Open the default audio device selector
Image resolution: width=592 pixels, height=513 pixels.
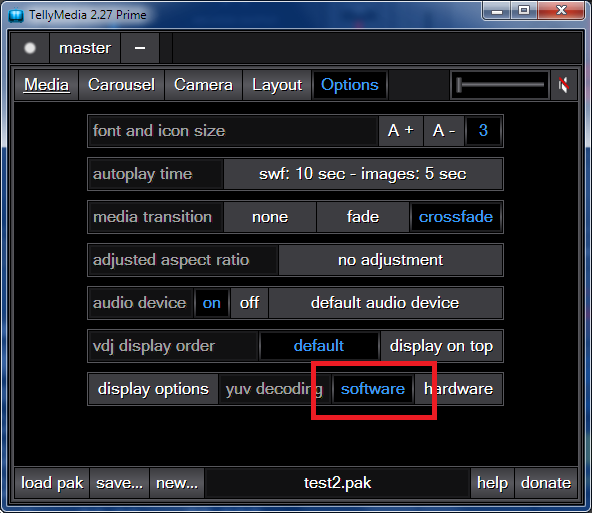coord(385,303)
